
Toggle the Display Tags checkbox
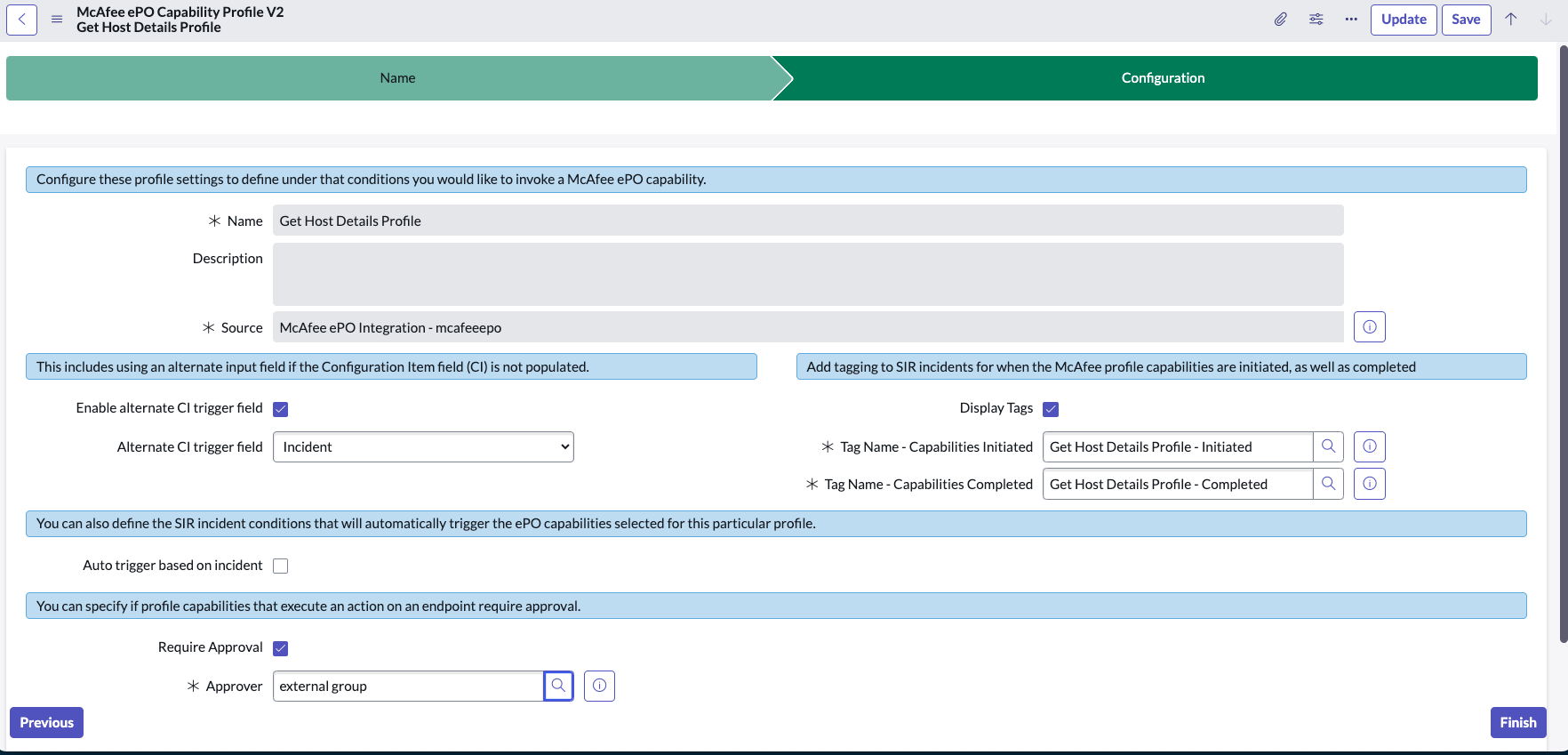[x=1051, y=409]
